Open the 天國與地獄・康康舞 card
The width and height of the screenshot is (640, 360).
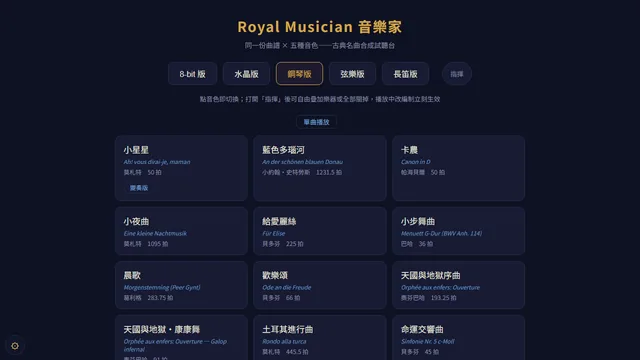(181, 338)
